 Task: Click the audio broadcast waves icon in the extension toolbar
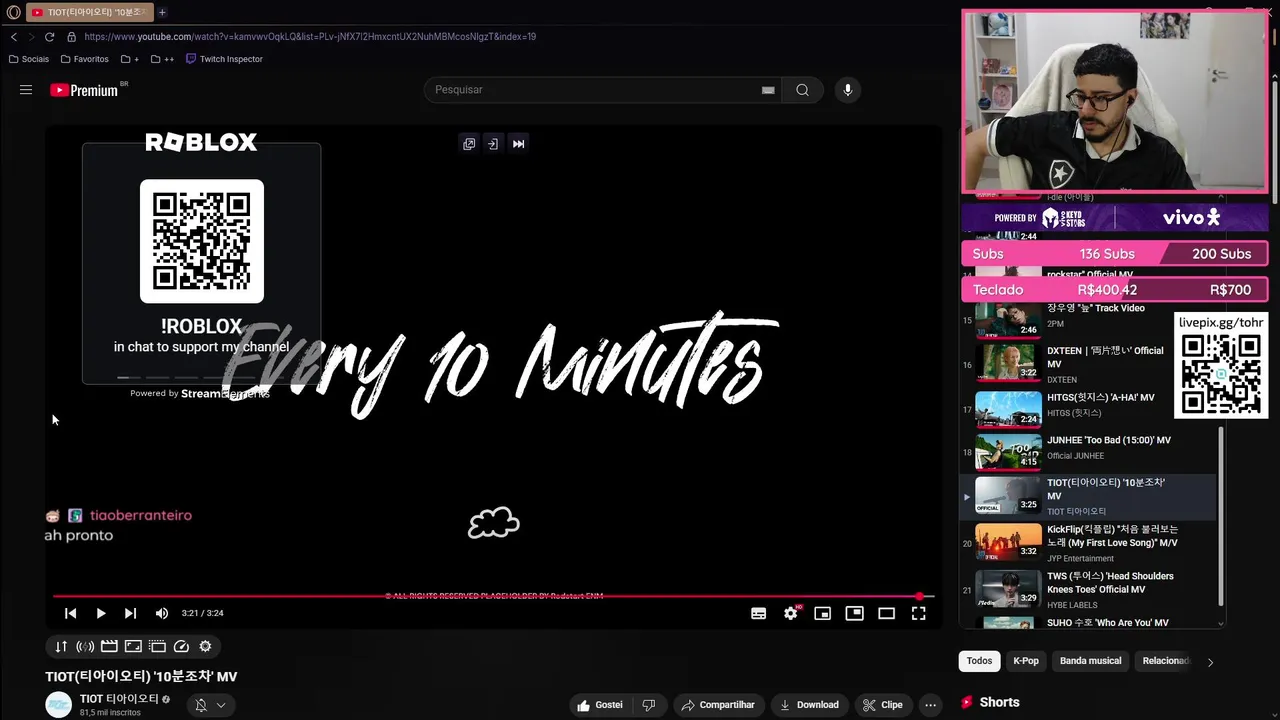85,646
